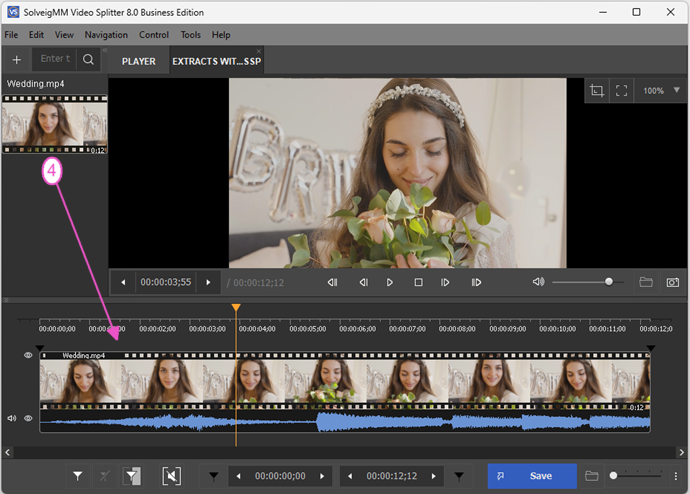Collapse the media panel with the chevron
The image size is (690, 494).
pos(105,51)
